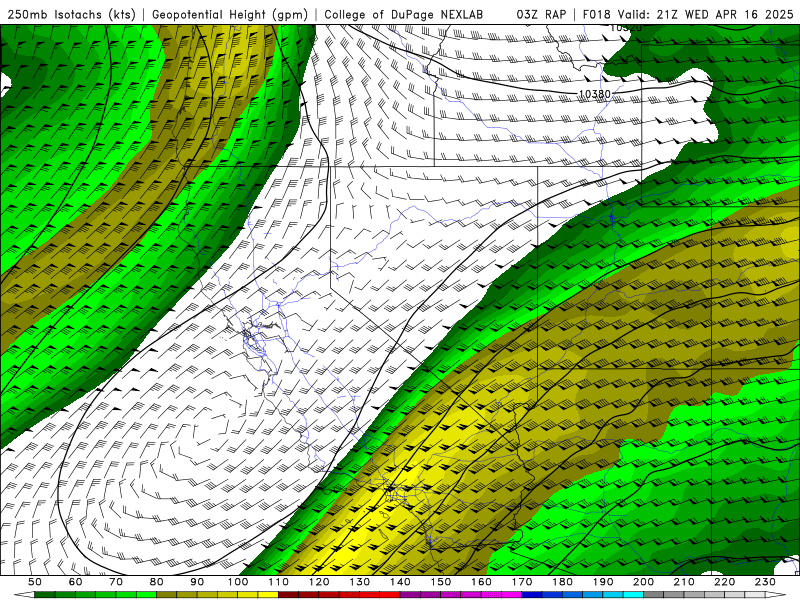Image resolution: width=800 pixels, height=600 pixels.
Task: Click the 90 value on the color scale
Action: pyautogui.click(x=197, y=582)
